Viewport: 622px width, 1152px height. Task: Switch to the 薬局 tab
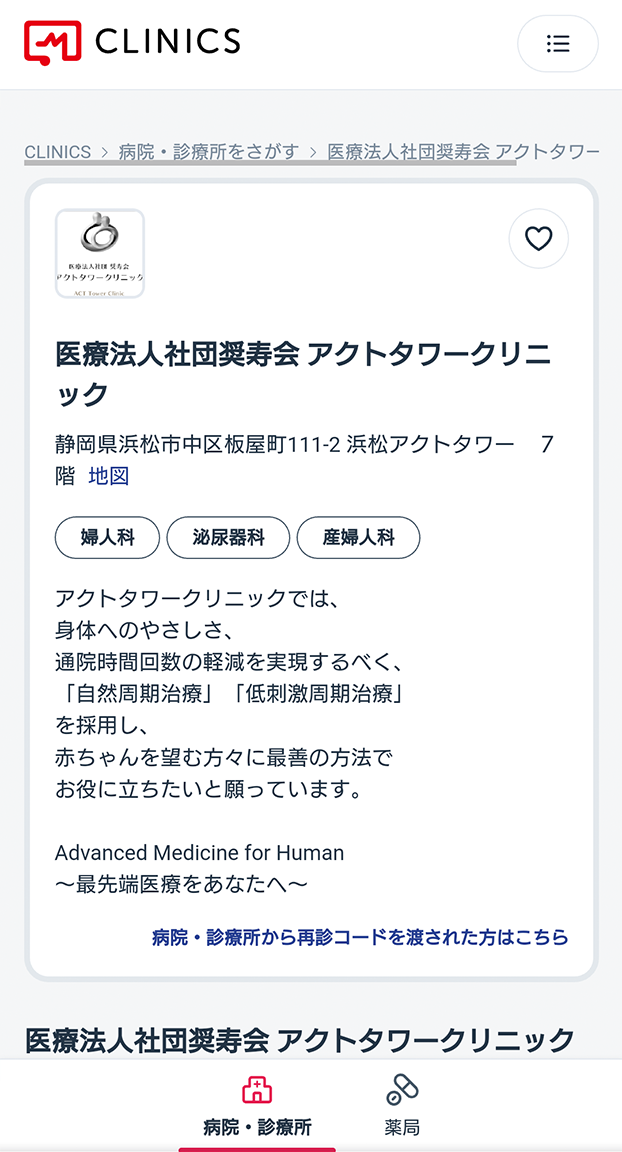(x=402, y=1105)
